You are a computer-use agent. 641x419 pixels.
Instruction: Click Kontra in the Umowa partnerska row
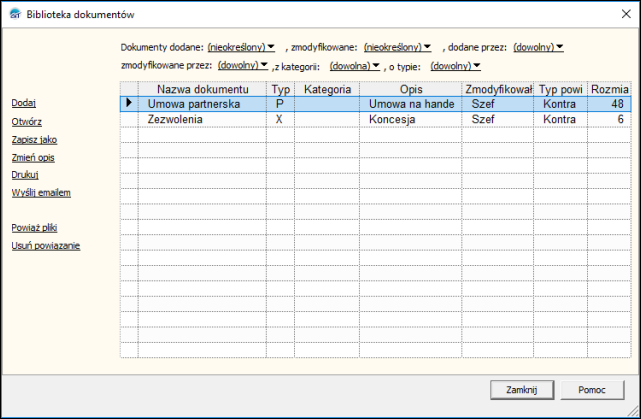[560, 104]
